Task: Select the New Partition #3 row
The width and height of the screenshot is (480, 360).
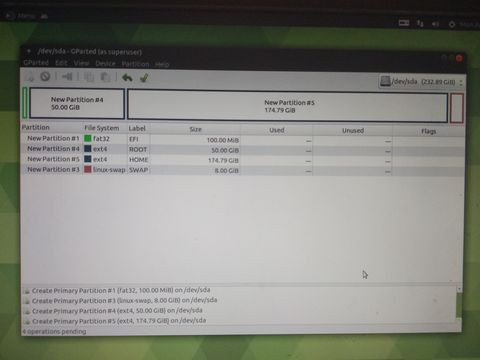Action: 242,170
